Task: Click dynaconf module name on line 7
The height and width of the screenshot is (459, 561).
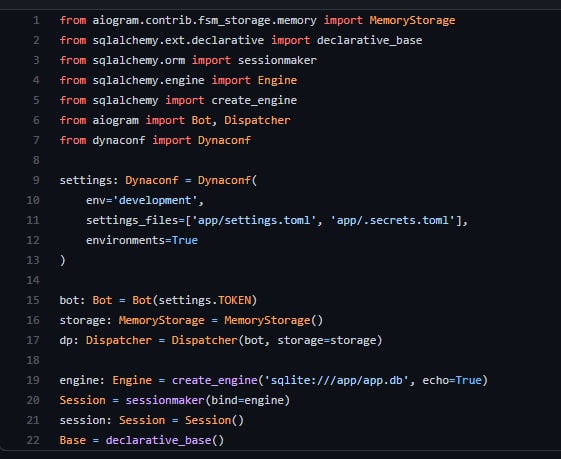Action: tap(119, 140)
